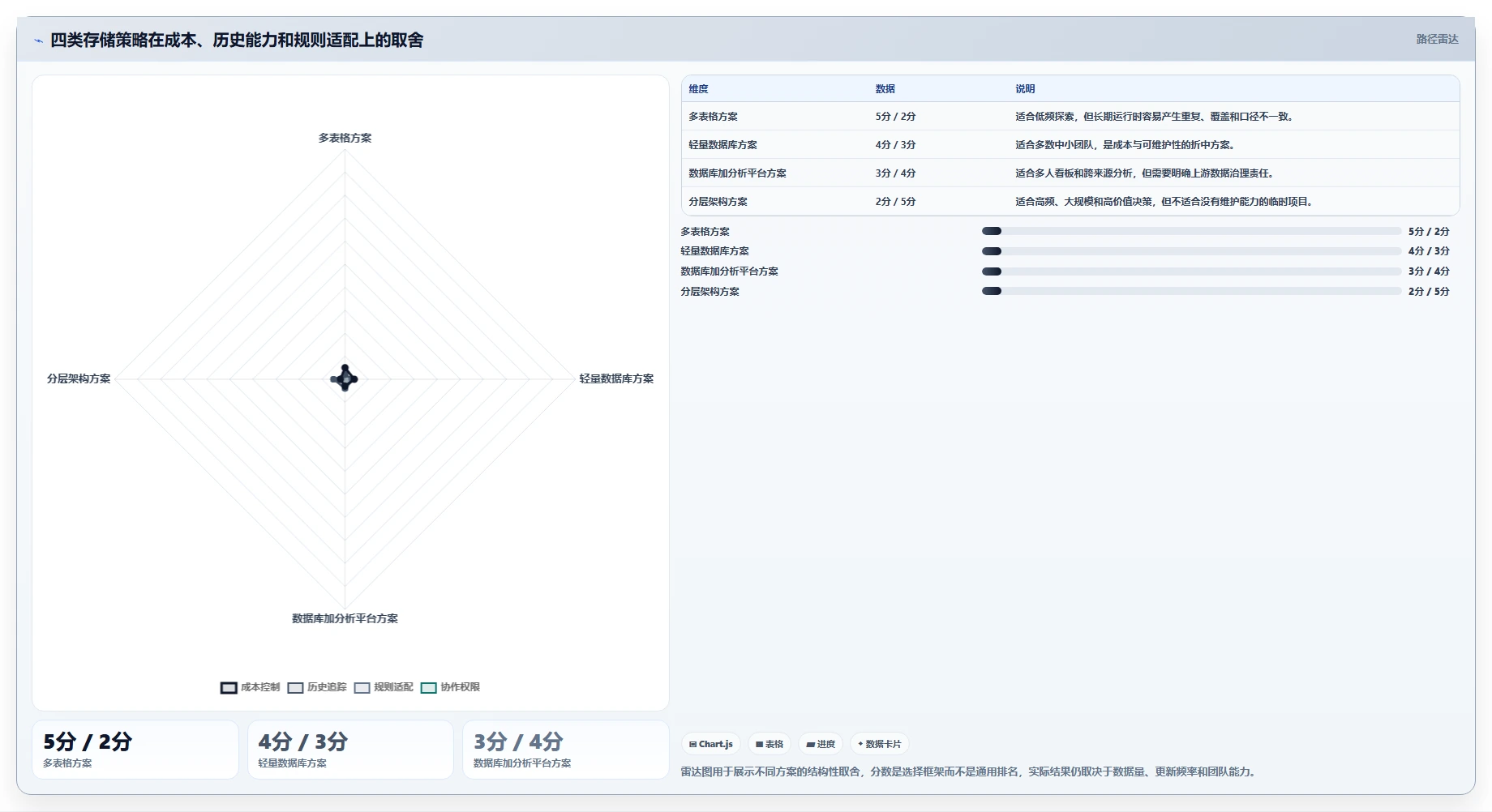
Task: Toggle the 历史追踪 legend swatch
Action: 295,687
